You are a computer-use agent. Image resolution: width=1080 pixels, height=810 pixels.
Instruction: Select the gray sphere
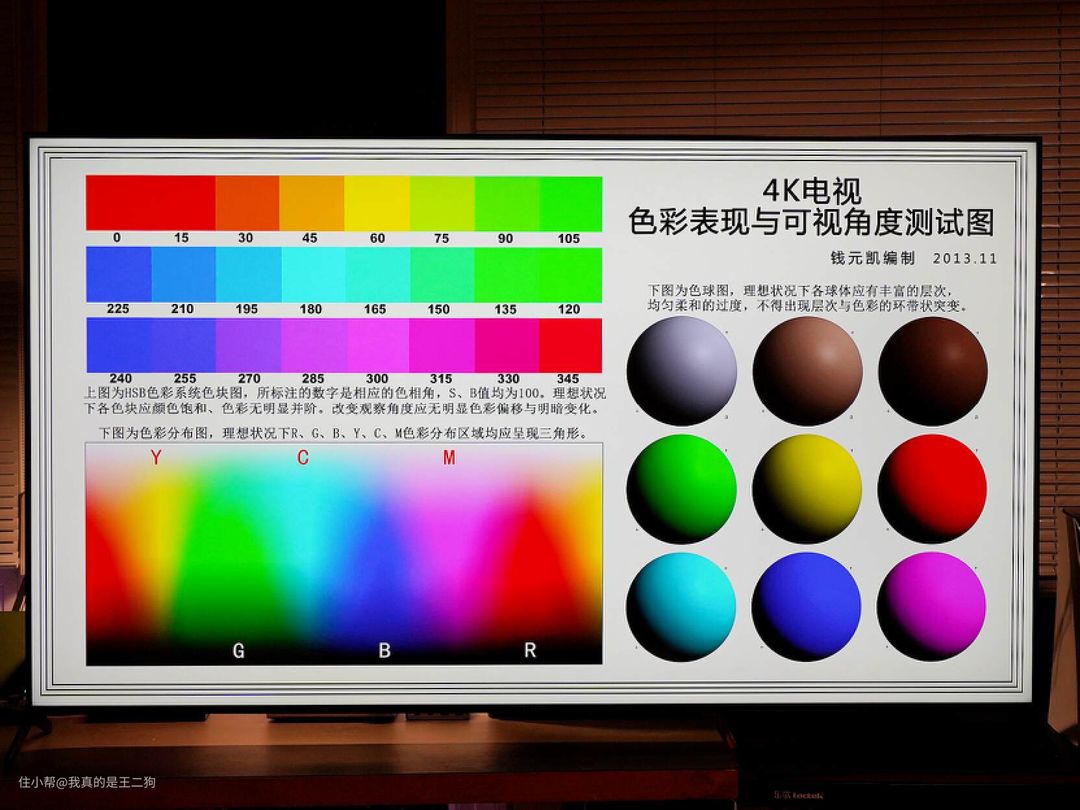(x=682, y=371)
